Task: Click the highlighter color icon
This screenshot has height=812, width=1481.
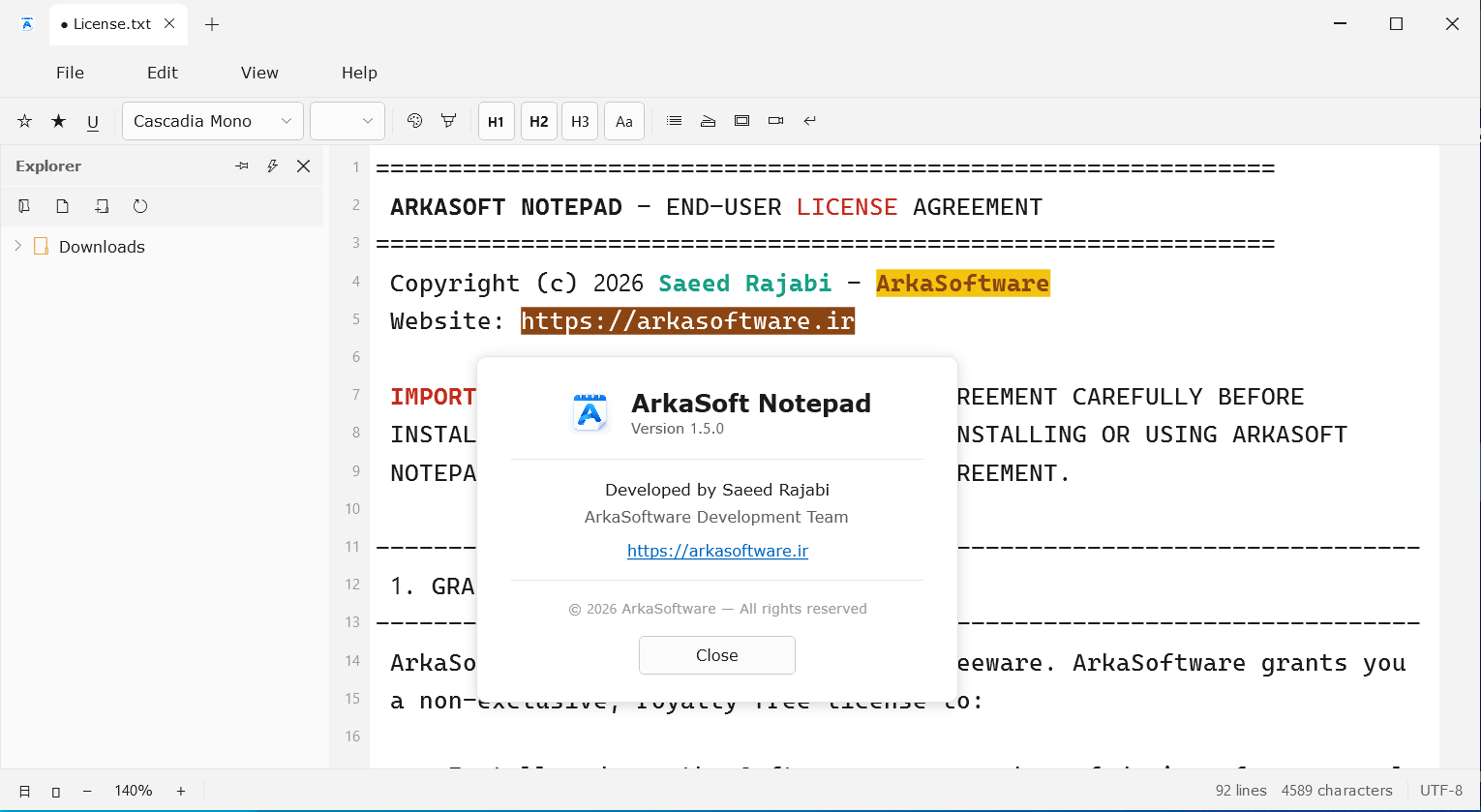Action: tap(448, 121)
